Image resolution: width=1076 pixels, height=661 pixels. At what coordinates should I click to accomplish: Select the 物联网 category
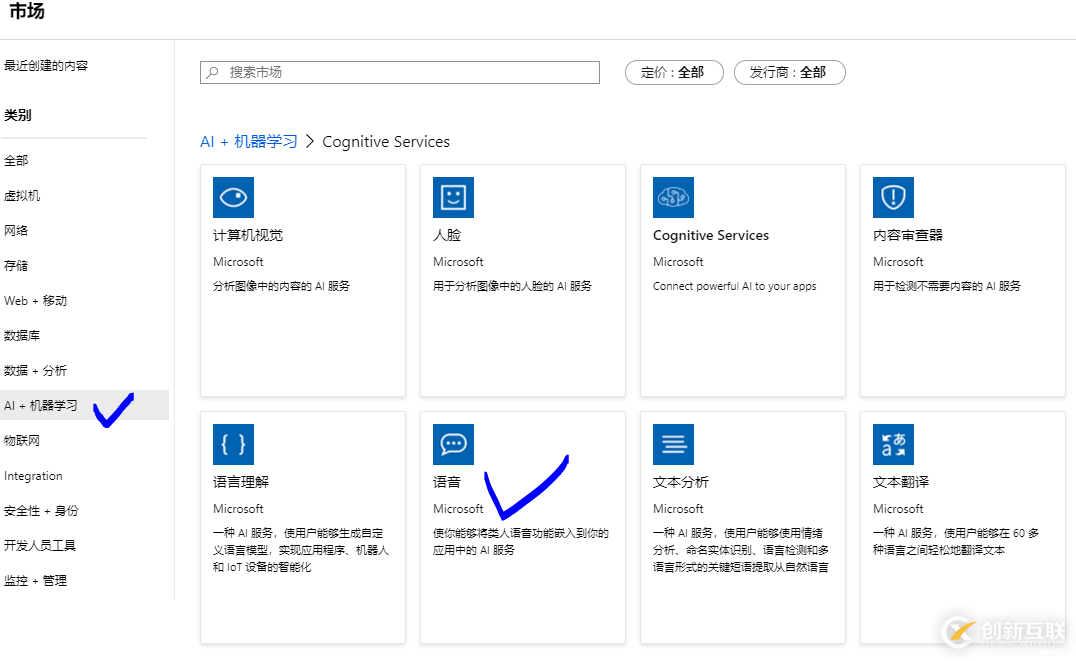tap(22, 441)
